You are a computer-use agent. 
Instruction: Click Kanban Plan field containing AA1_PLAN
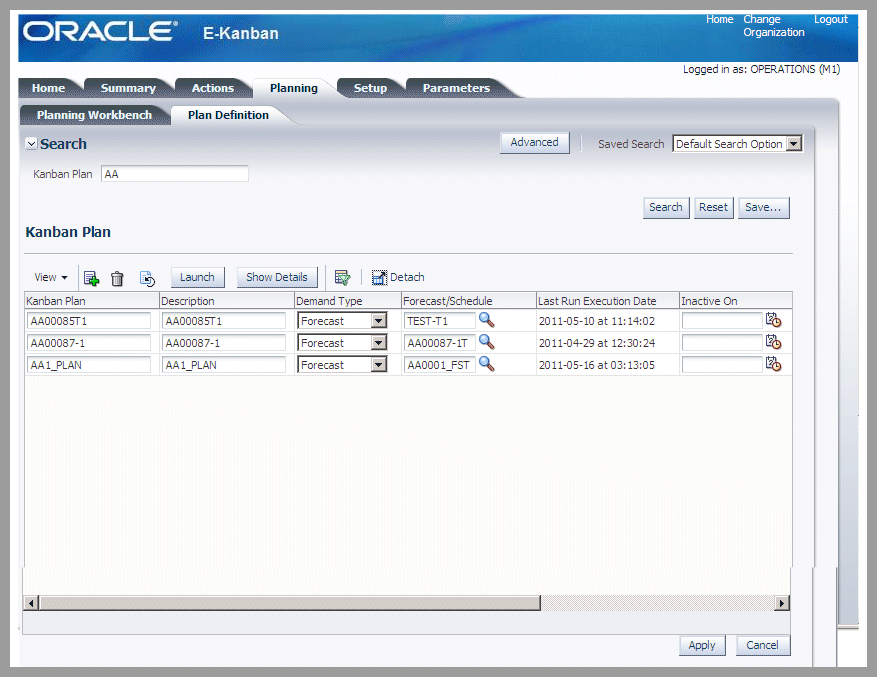[89, 365]
